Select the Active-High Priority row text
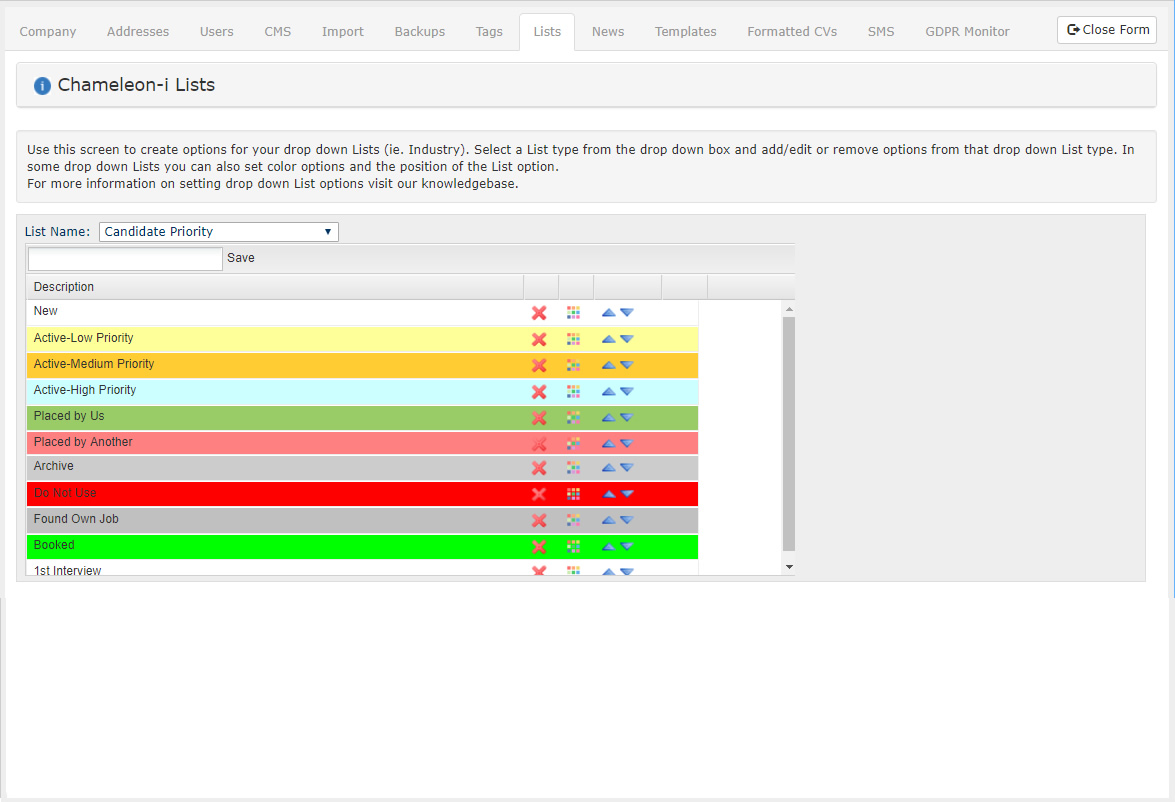 [x=85, y=390]
